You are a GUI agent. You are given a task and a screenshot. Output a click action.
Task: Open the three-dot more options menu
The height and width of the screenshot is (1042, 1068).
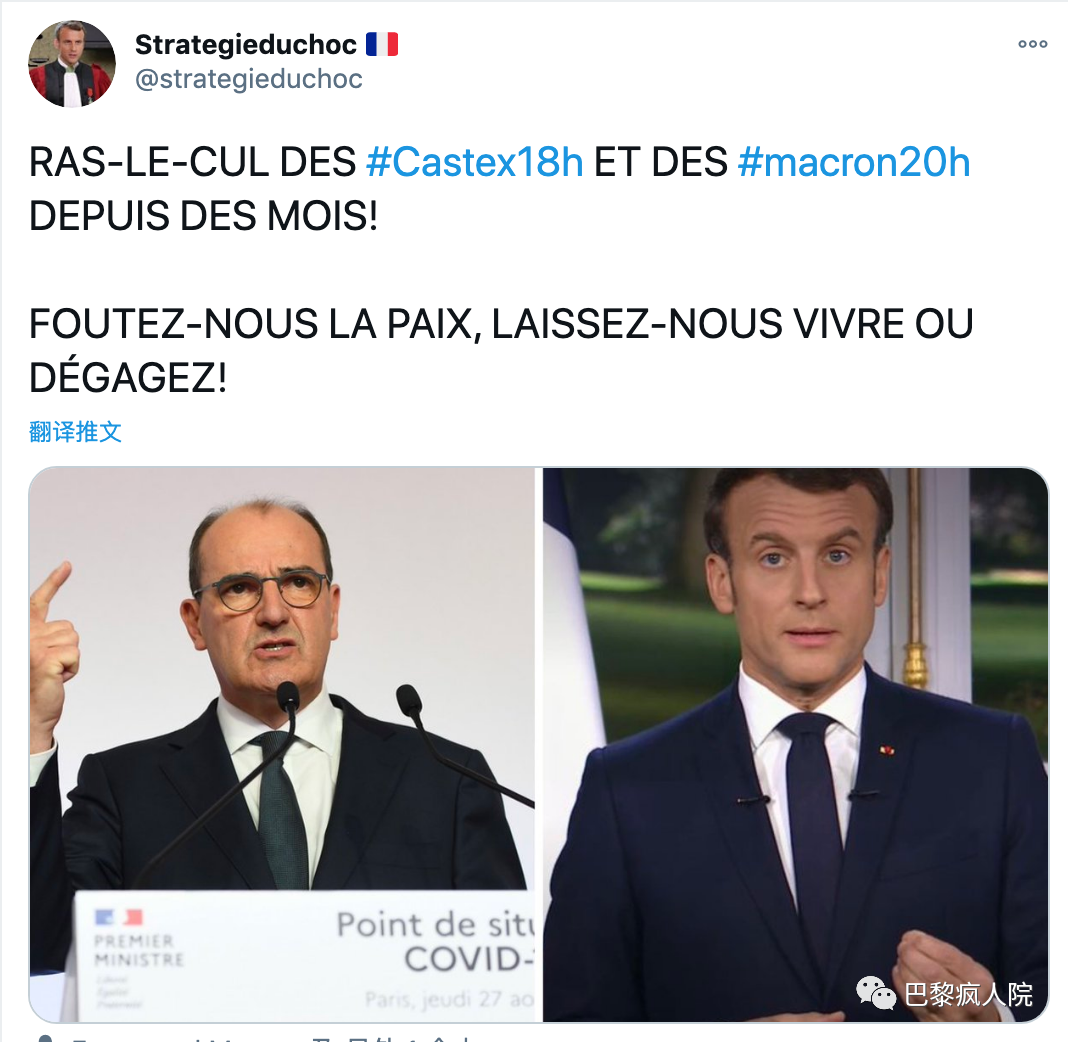1033,44
